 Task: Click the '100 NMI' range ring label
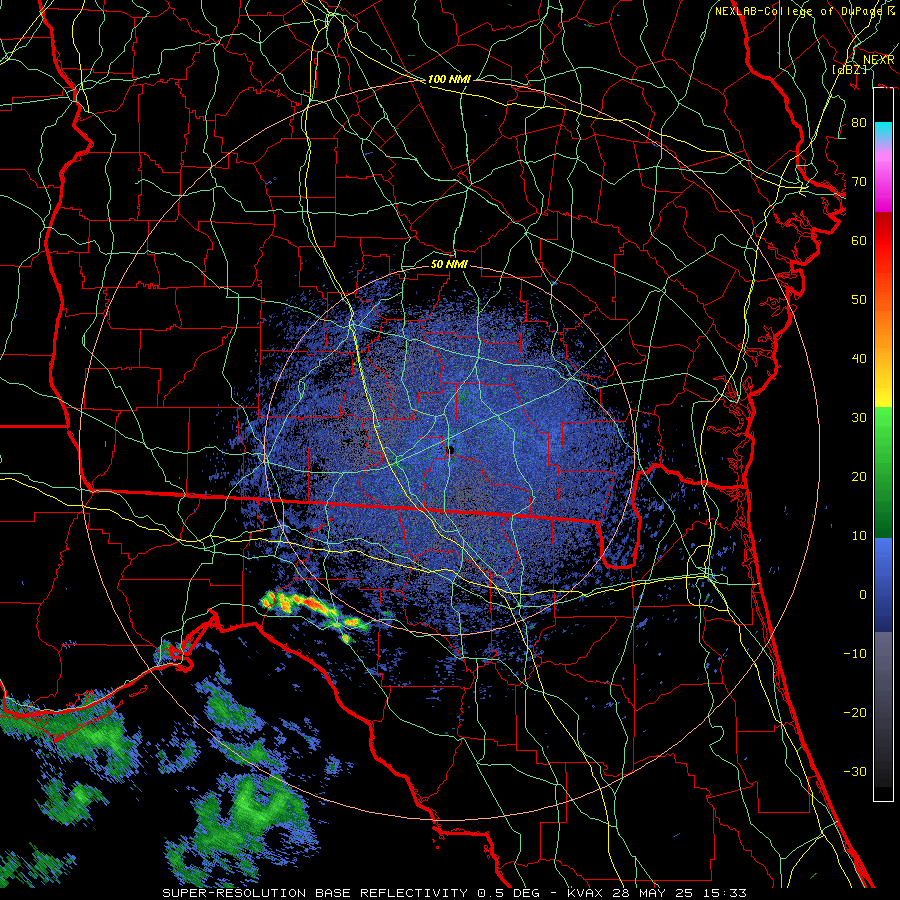click(449, 79)
